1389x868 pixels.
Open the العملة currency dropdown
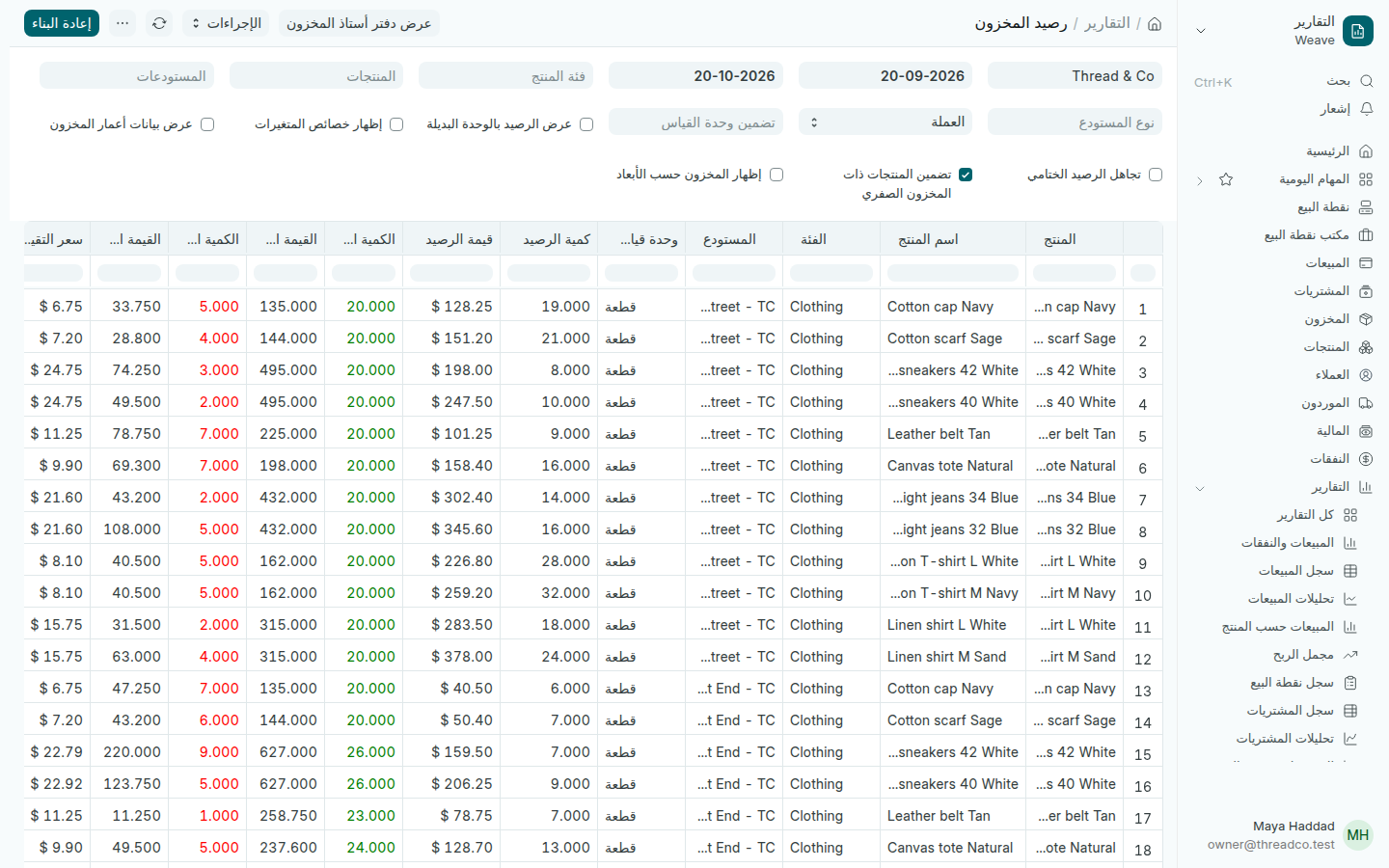click(x=885, y=122)
